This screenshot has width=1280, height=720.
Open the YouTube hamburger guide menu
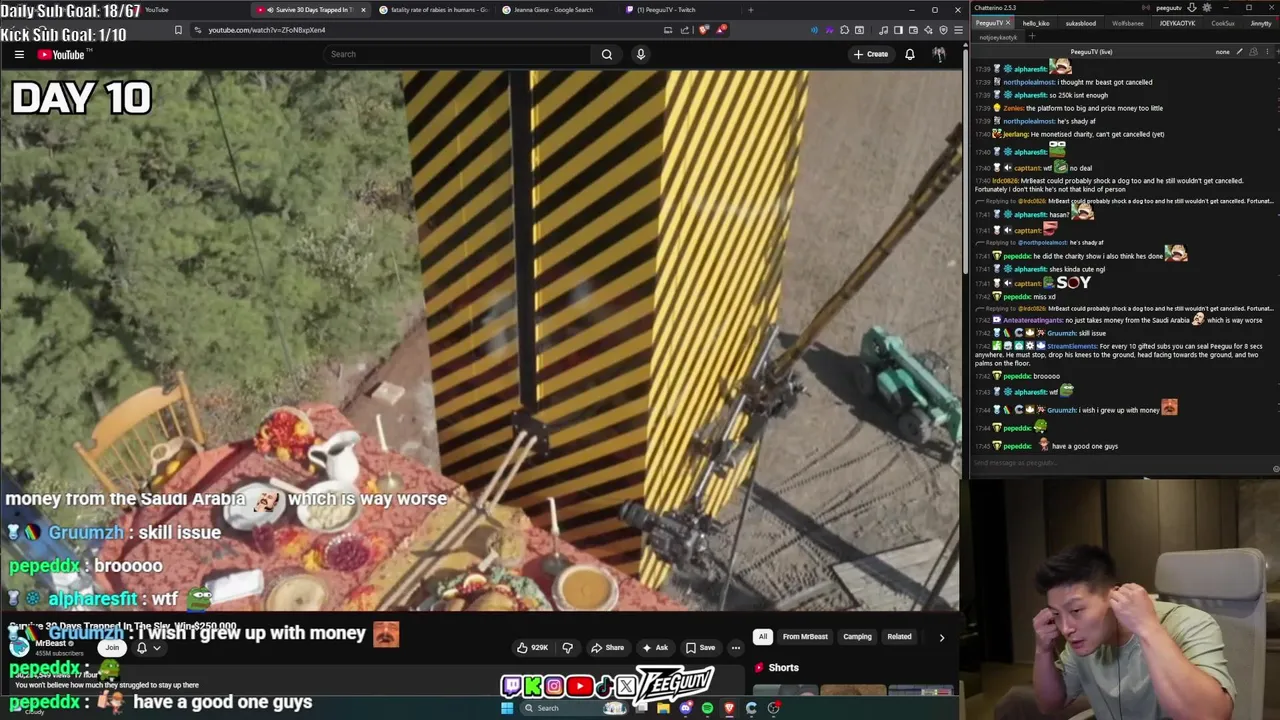click(19, 54)
